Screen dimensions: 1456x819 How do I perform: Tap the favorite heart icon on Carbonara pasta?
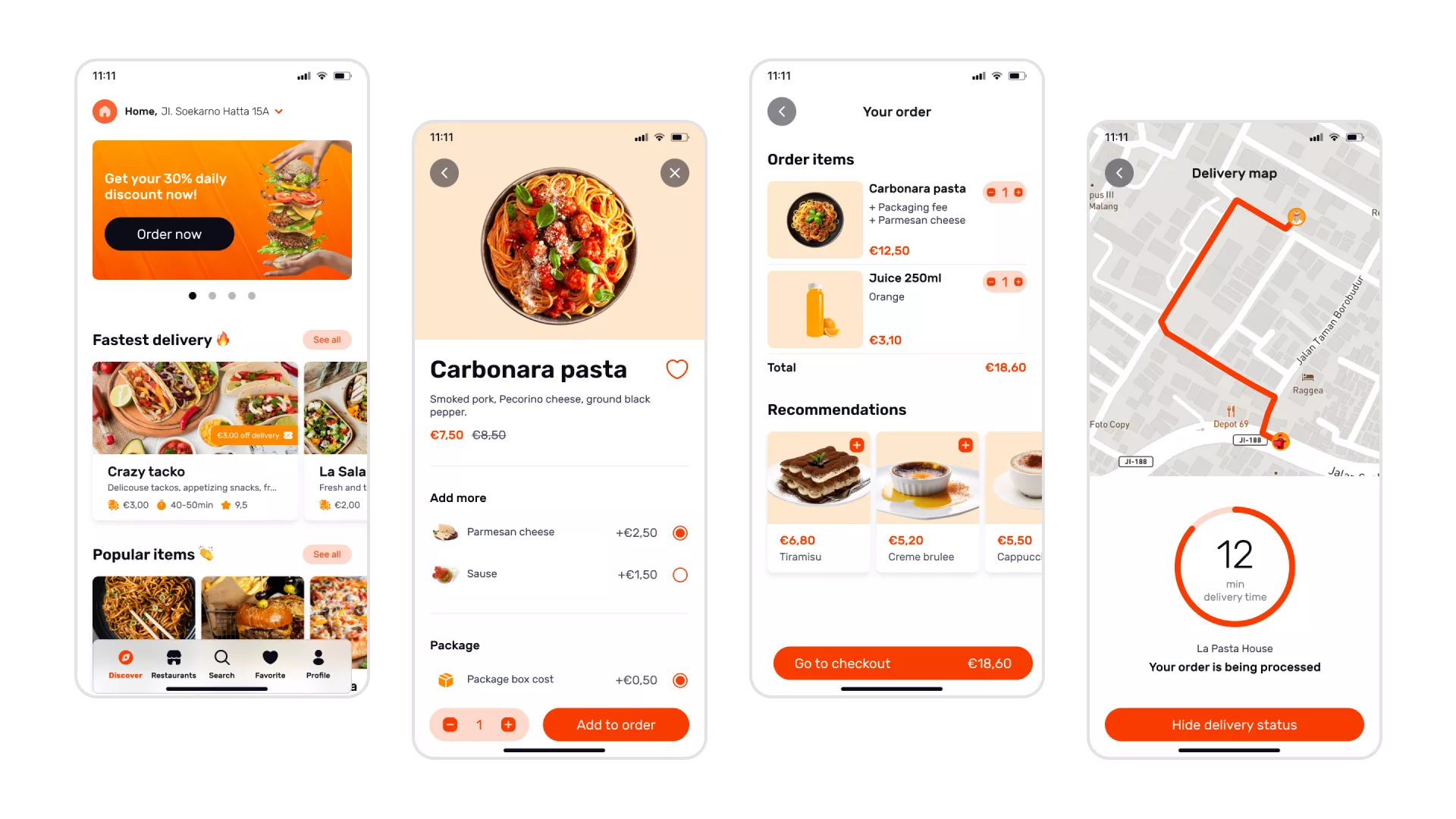(x=677, y=369)
